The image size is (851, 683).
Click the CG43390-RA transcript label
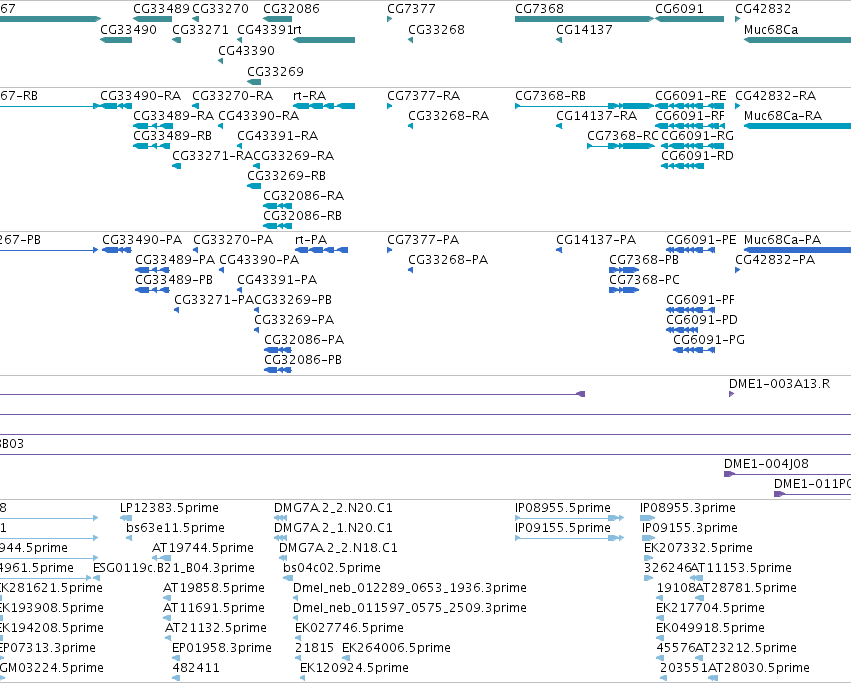point(259,116)
